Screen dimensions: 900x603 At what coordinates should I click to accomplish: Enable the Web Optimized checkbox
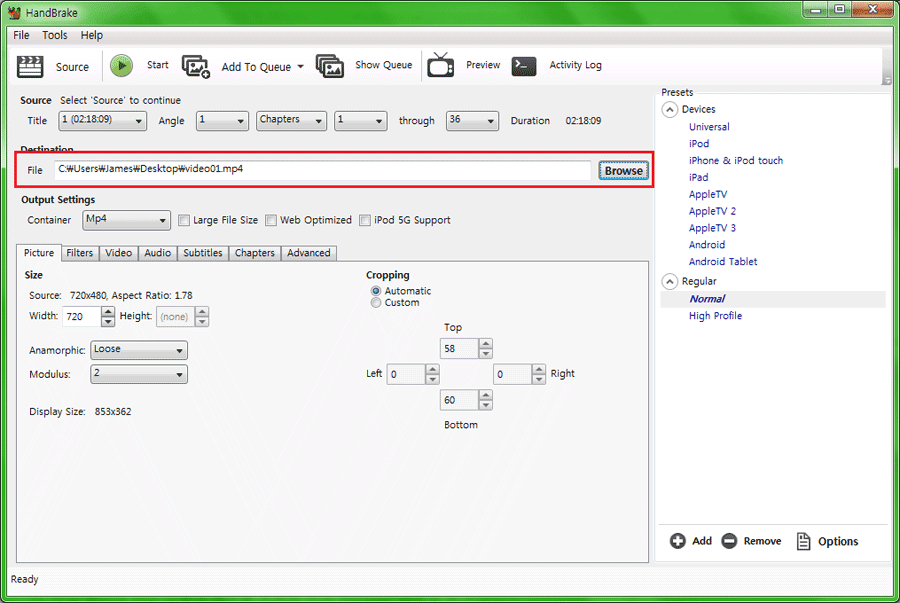(271, 220)
